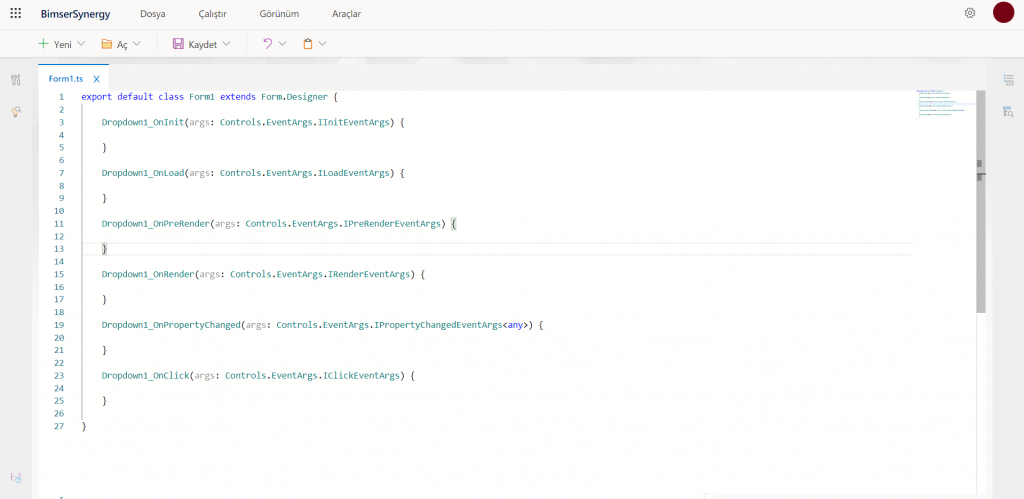Close the Form1.ts tab
This screenshot has width=1024, height=499.
coord(96,78)
